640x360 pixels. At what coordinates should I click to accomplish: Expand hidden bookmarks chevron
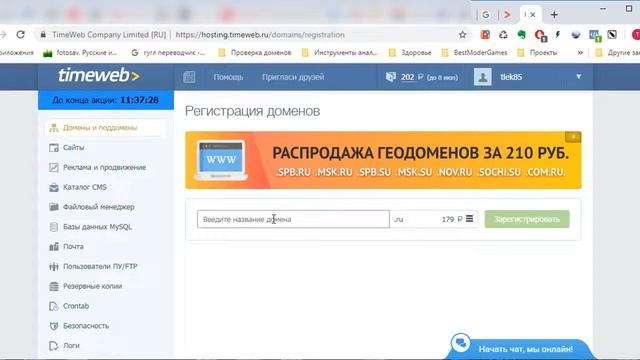pos(580,53)
